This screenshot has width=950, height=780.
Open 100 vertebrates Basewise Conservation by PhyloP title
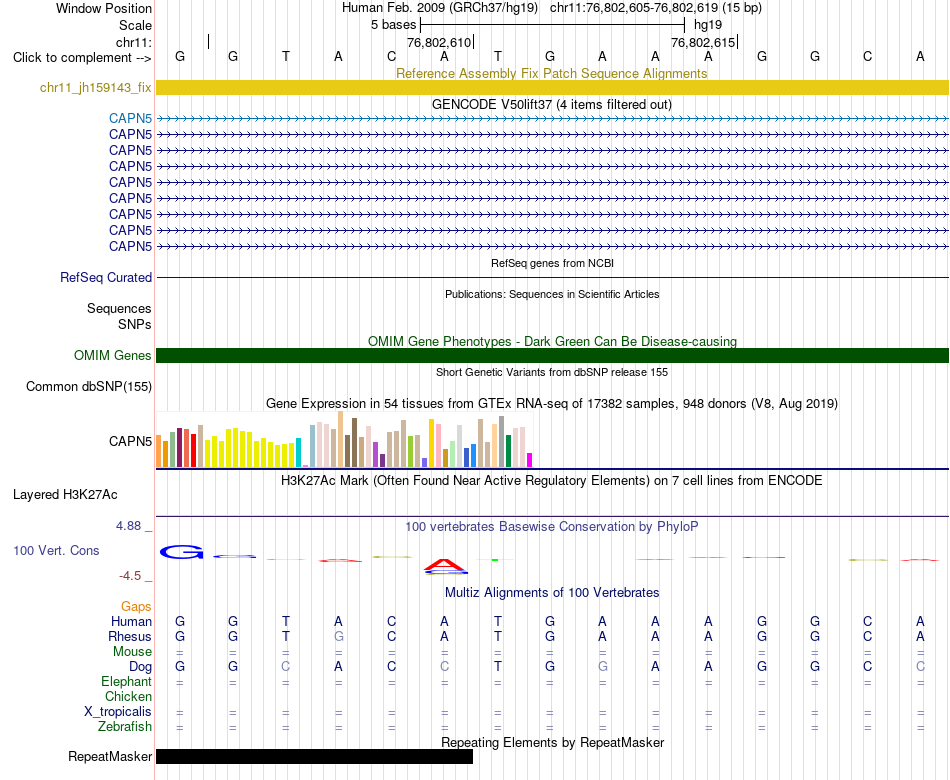tap(552, 527)
